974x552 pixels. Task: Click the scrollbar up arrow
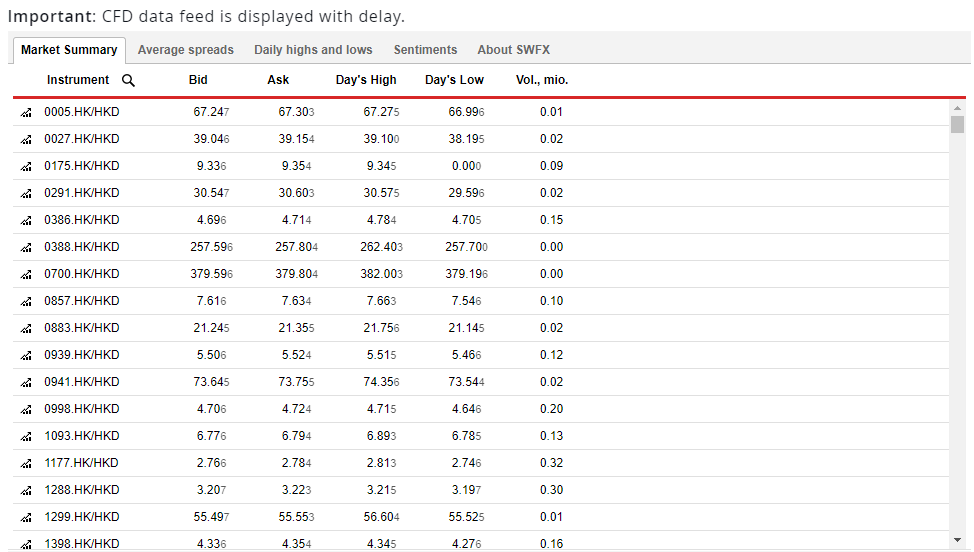[958, 108]
